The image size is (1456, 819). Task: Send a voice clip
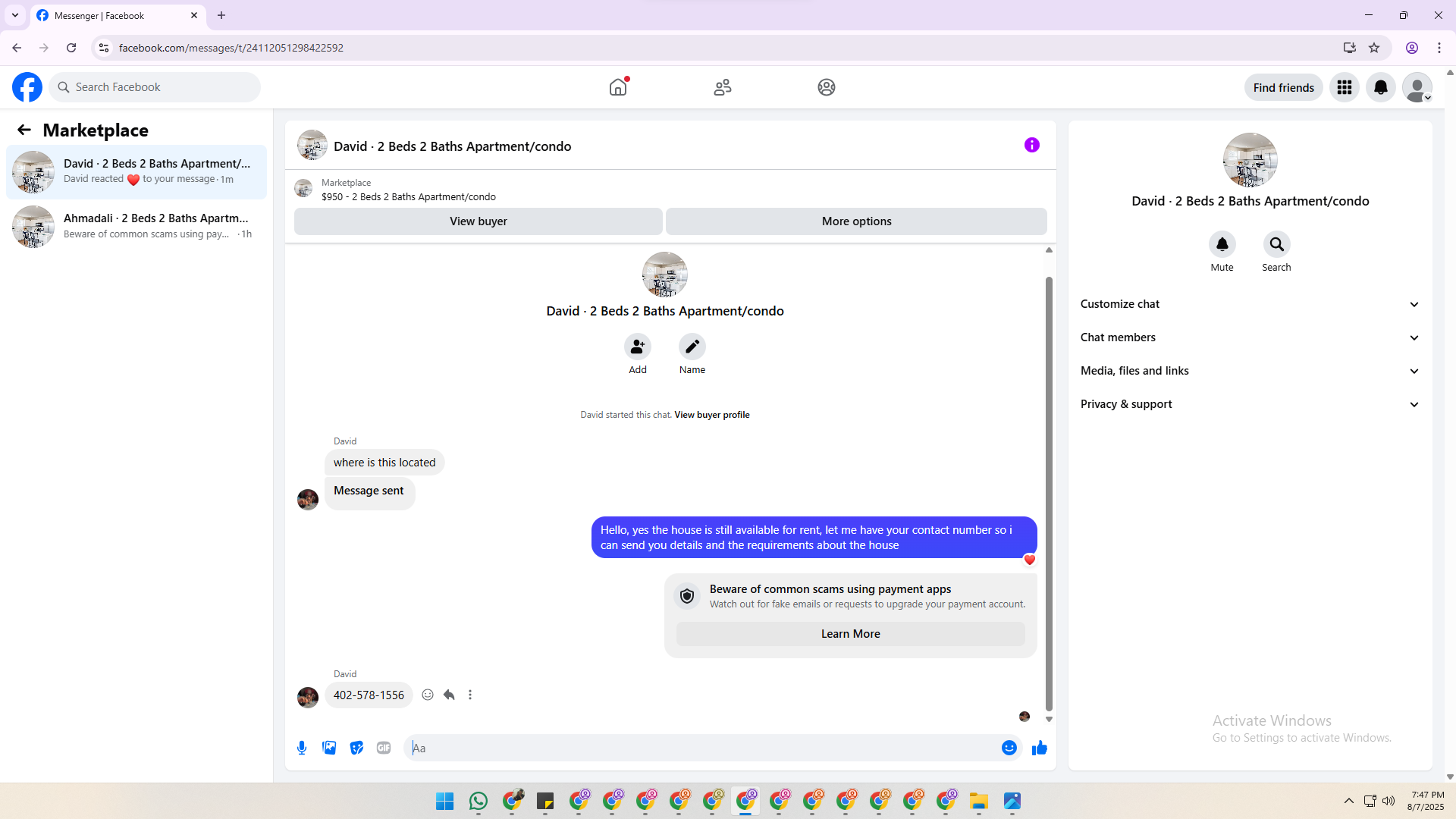pyautogui.click(x=302, y=748)
